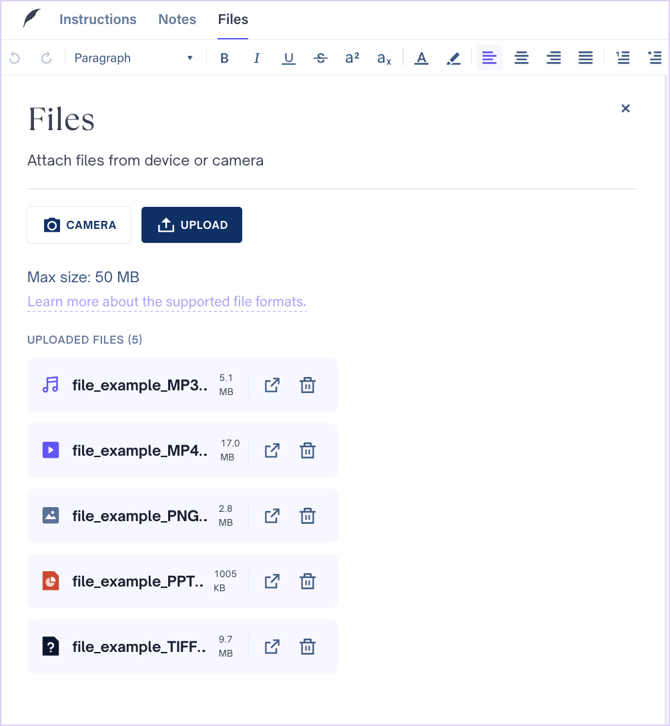Toggle underline formatting
This screenshot has width=670, height=726.
click(x=288, y=58)
